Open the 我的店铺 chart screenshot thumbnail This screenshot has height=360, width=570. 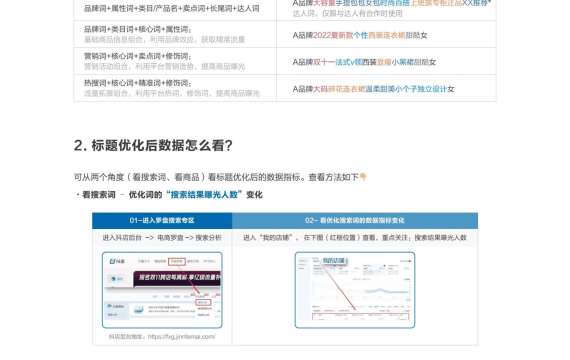(x=355, y=290)
